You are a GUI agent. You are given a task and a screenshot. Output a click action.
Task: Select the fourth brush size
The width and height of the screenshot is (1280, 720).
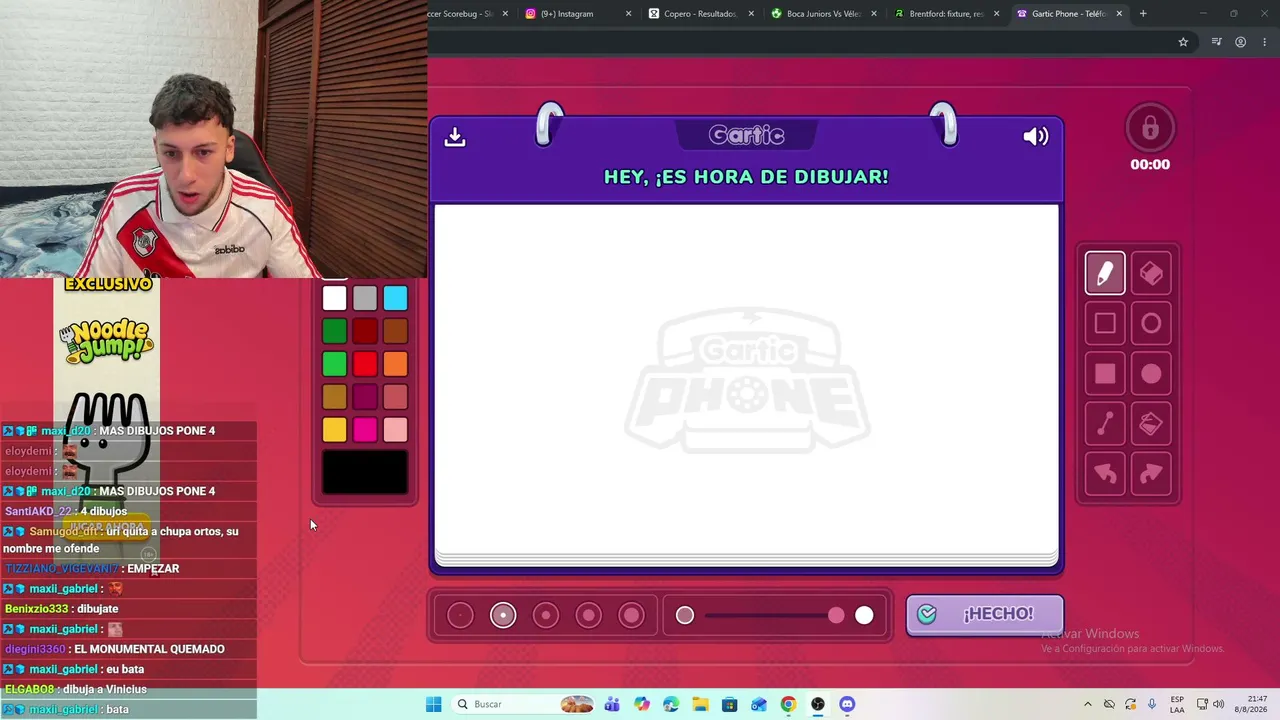pyautogui.click(x=589, y=616)
